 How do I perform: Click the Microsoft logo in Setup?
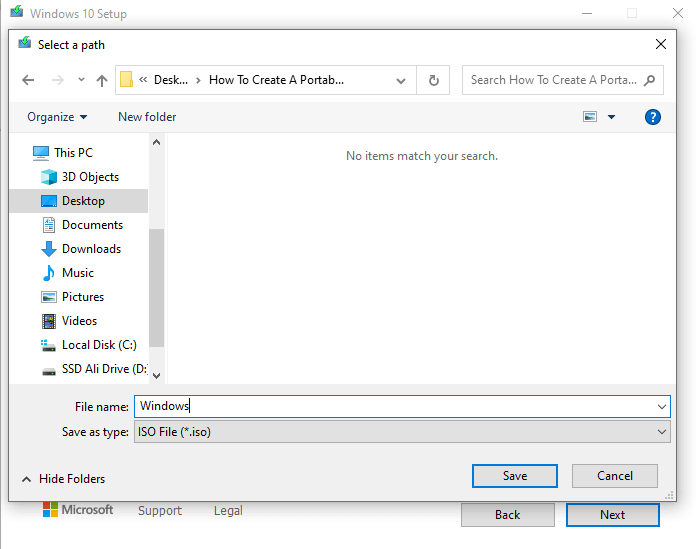78,510
